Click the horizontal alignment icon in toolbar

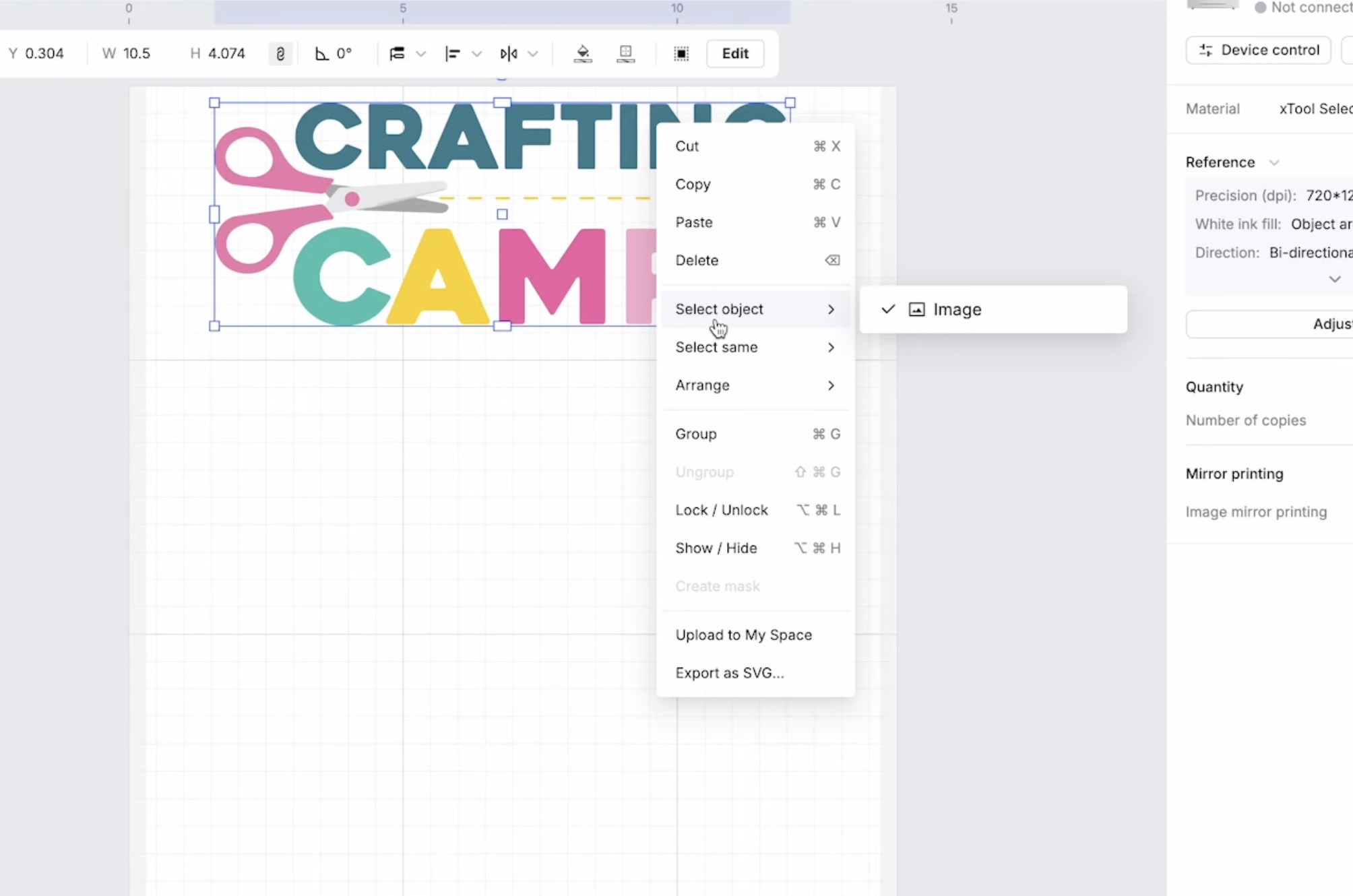point(453,53)
